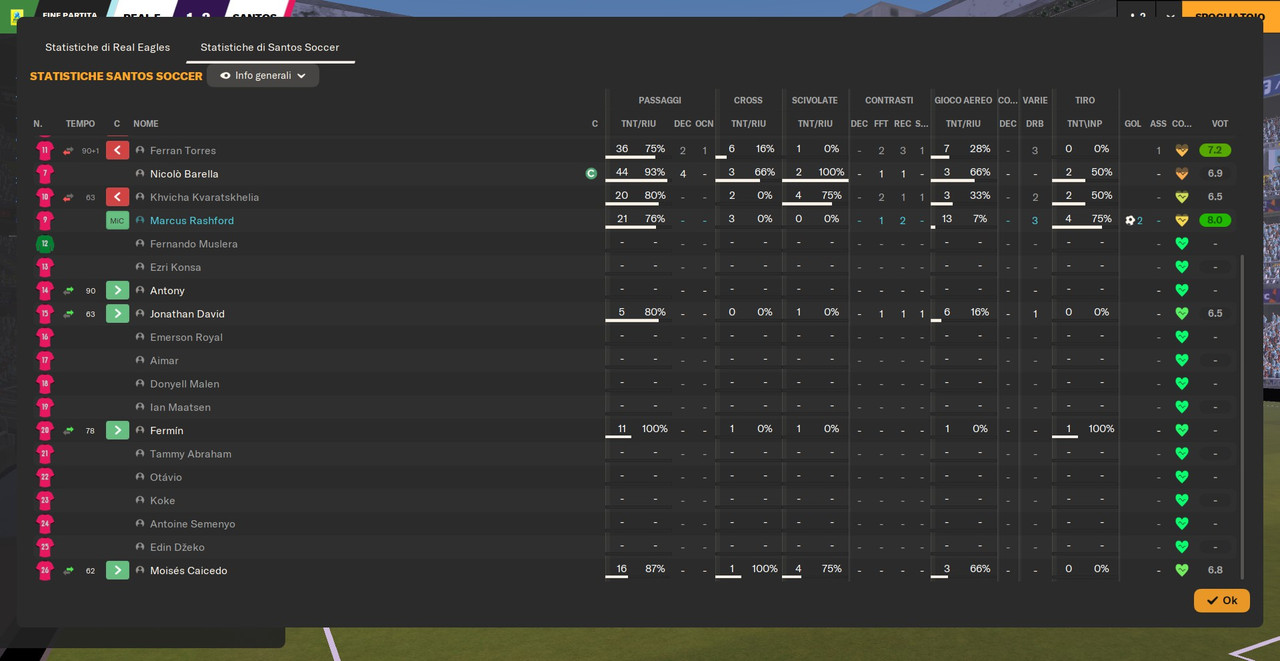The image size is (1280, 661).
Task: Select Otávio row name
Action: 166,477
